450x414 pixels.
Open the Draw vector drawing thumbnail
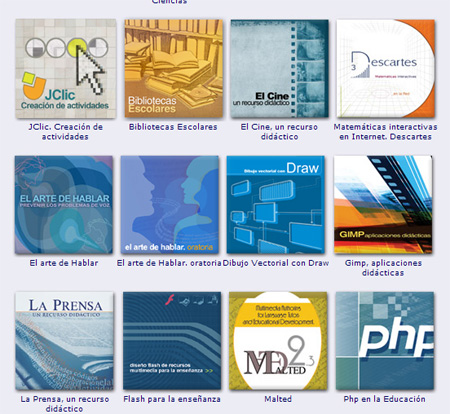276,205
